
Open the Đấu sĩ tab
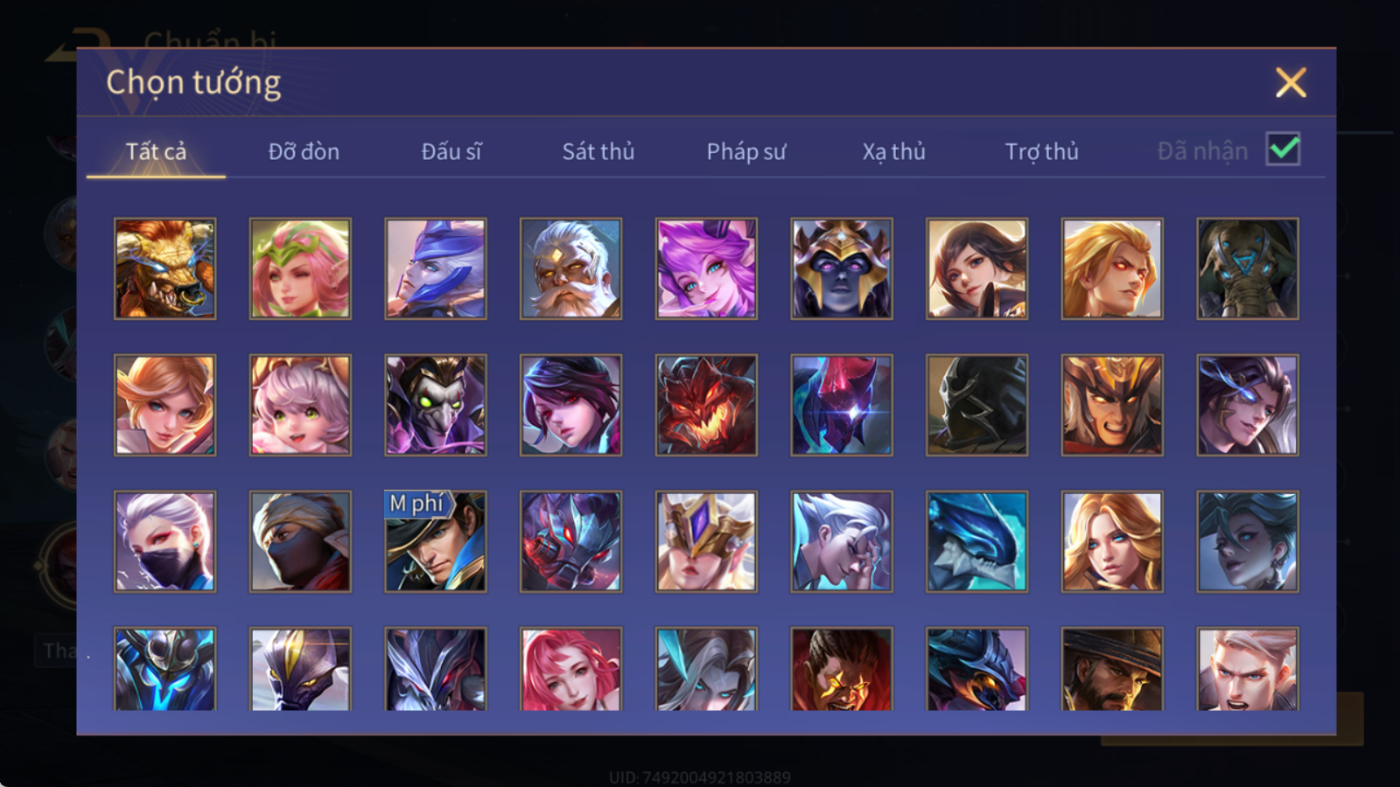point(451,151)
